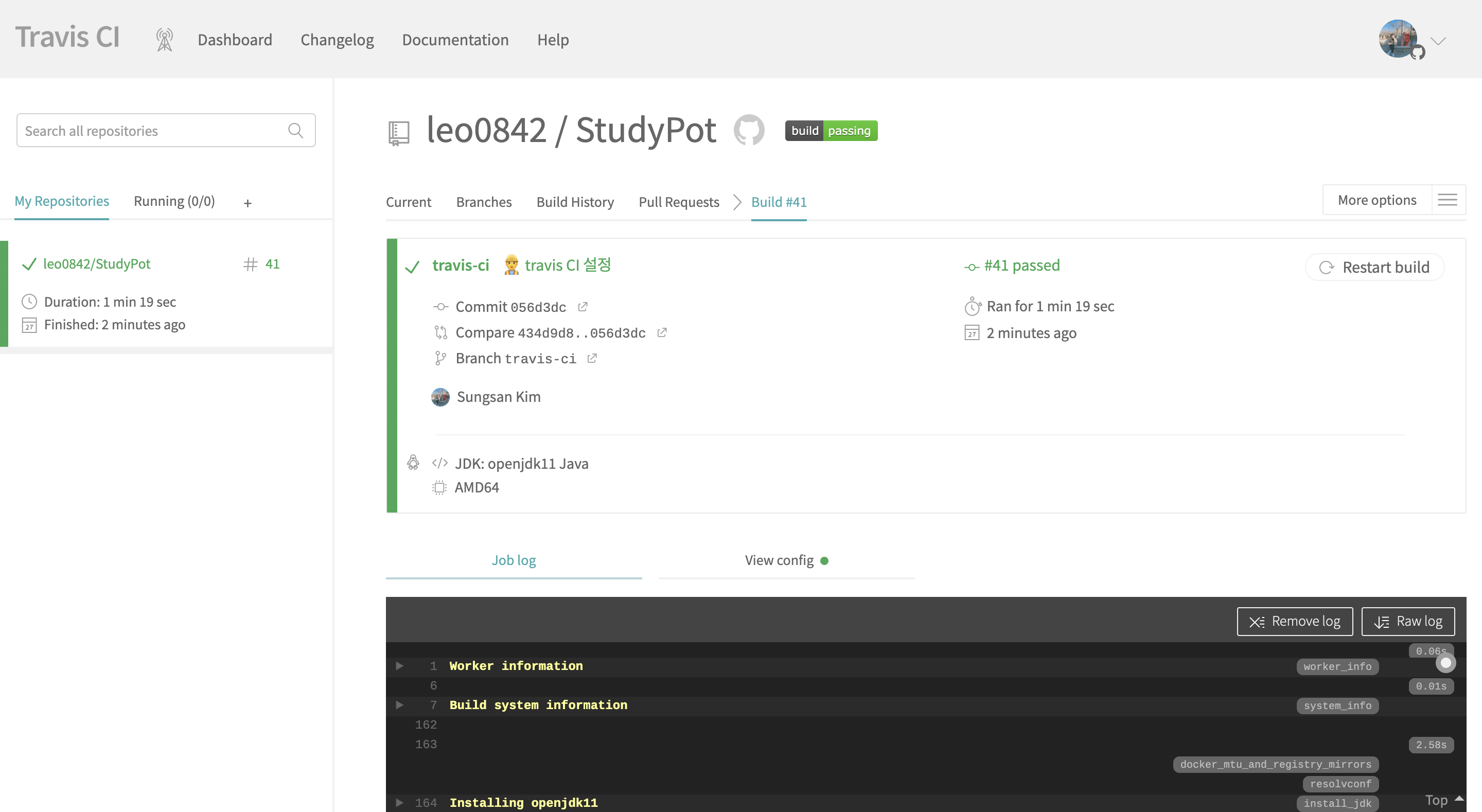Click the compare commits external link icon
Viewport: 1482px width, 812px height.
(x=661, y=332)
